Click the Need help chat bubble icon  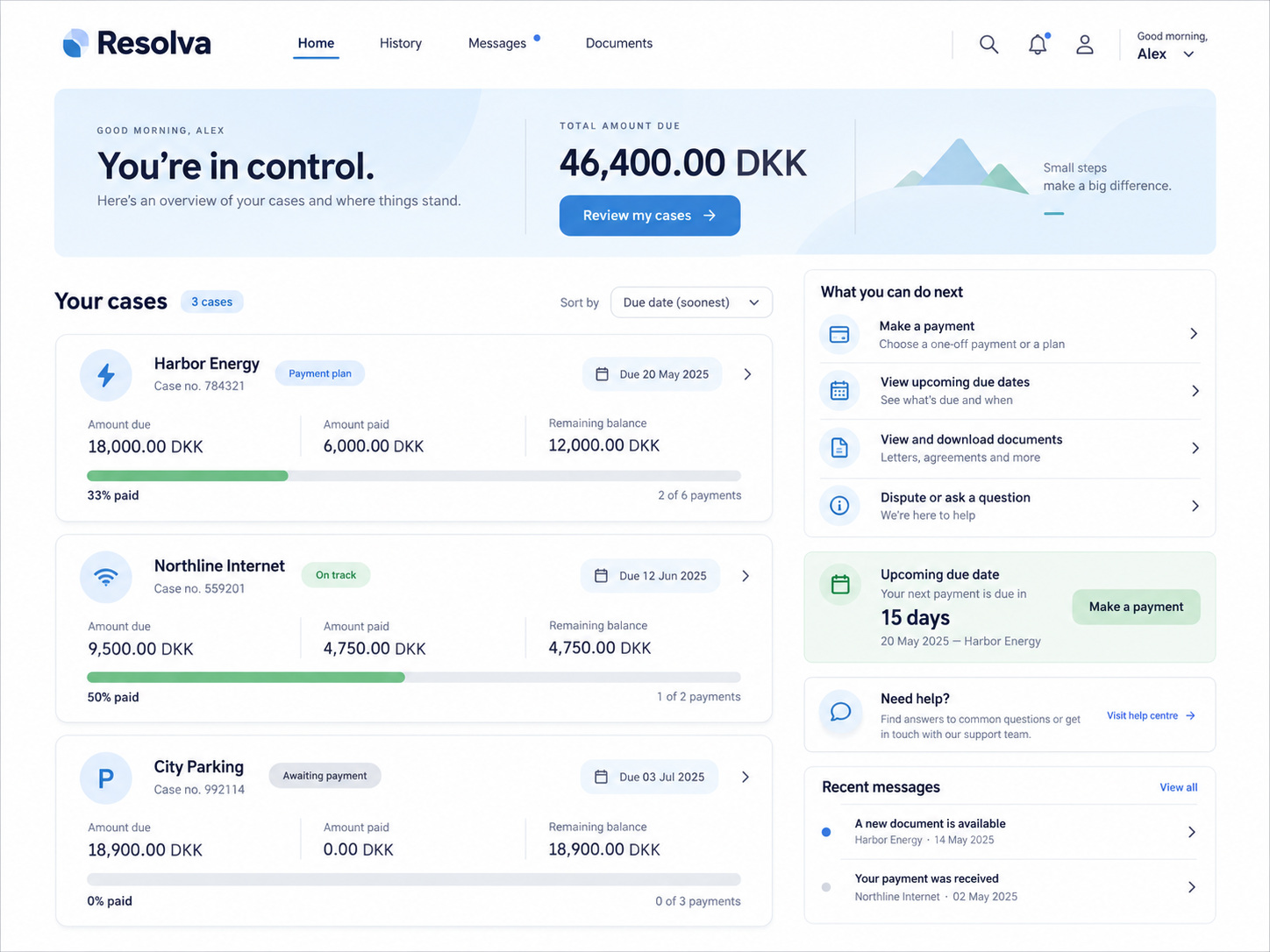click(x=840, y=712)
